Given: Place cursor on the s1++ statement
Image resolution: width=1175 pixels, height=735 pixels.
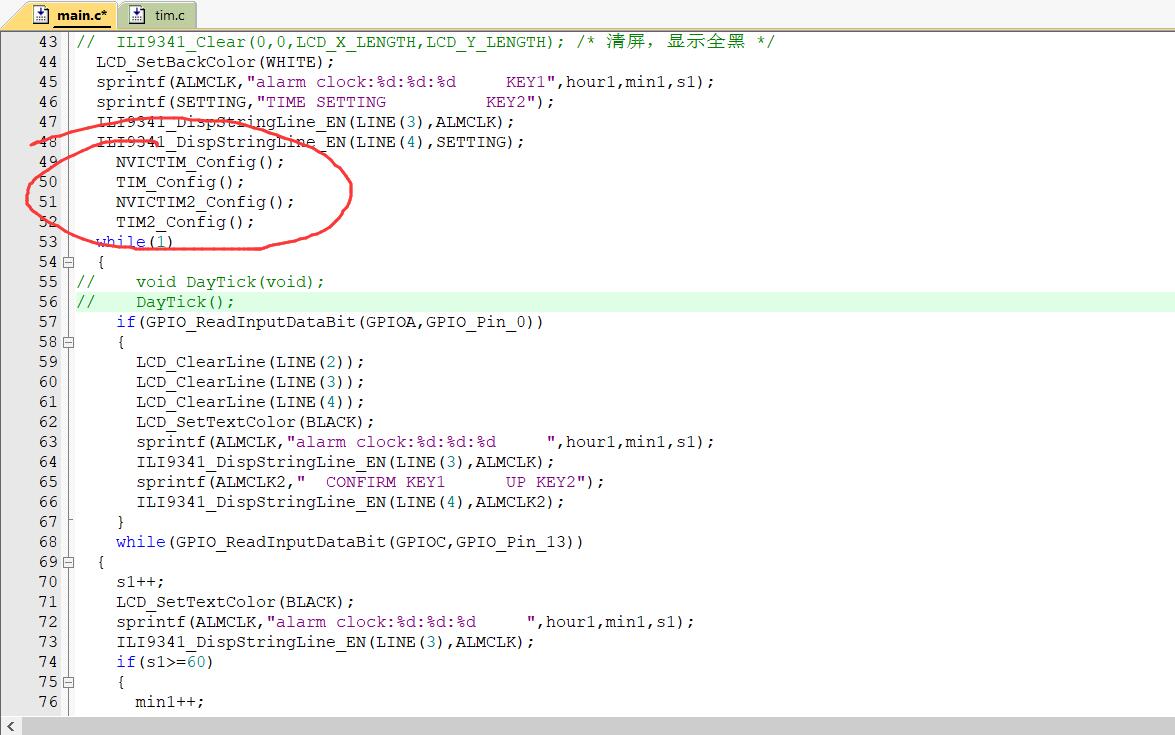Looking at the screenshot, I should coord(140,582).
